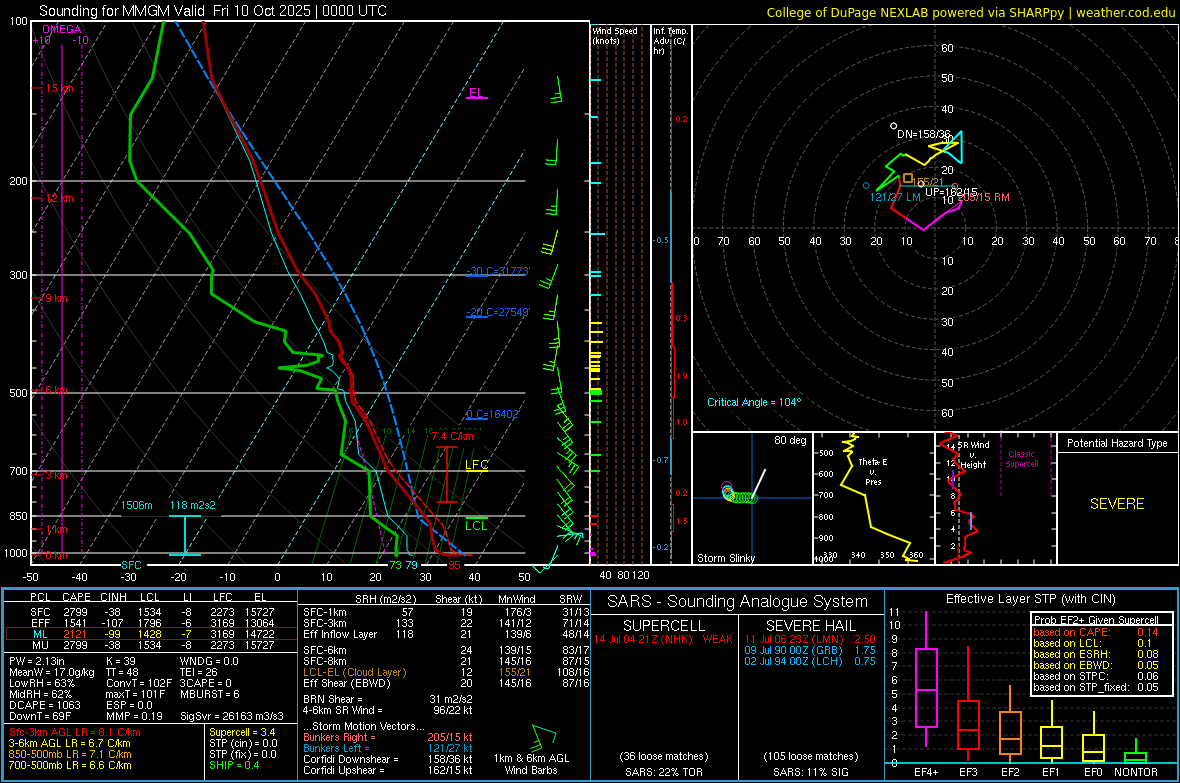Image resolution: width=1180 pixels, height=783 pixels.
Task: Click the 118 m2s2 helicity label
Action: tap(193, 505)
